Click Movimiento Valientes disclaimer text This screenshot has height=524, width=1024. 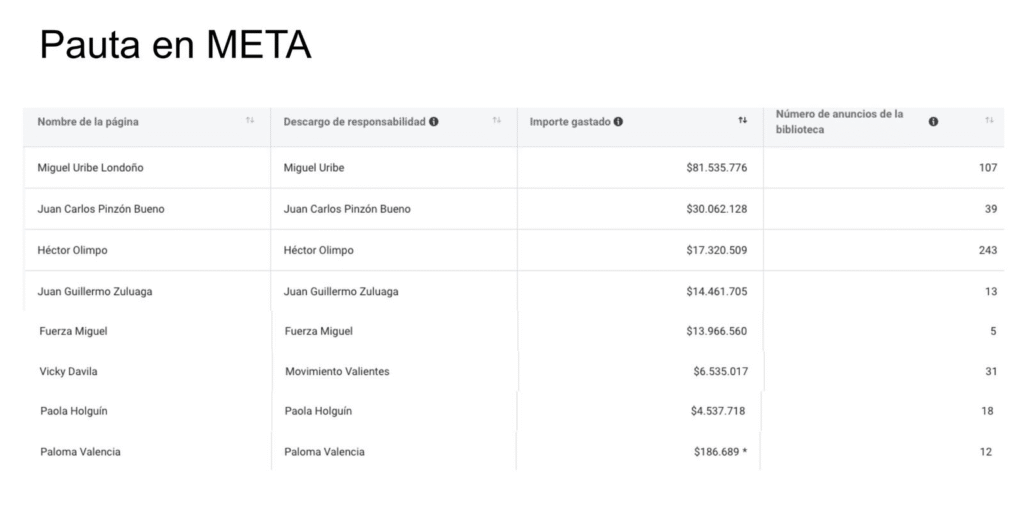(x=337, y=371)
